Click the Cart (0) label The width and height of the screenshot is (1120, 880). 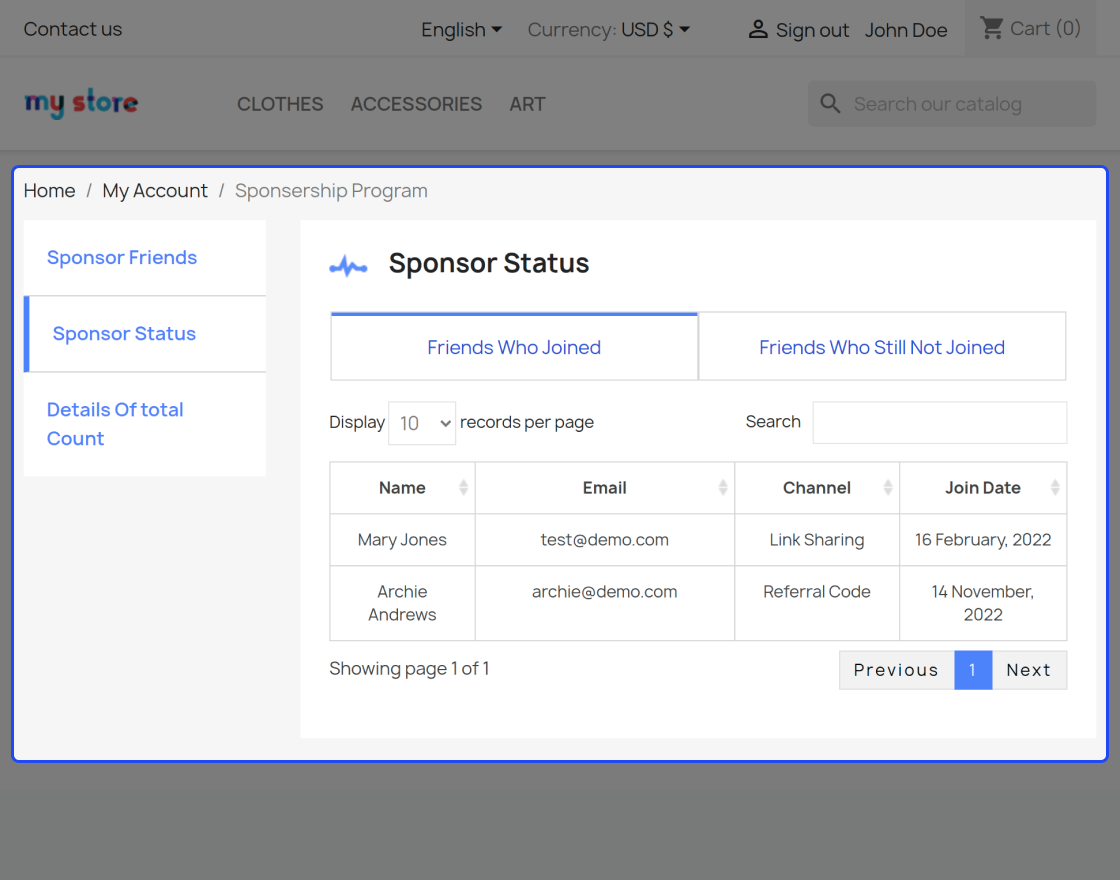click(x=1045, y=29)
